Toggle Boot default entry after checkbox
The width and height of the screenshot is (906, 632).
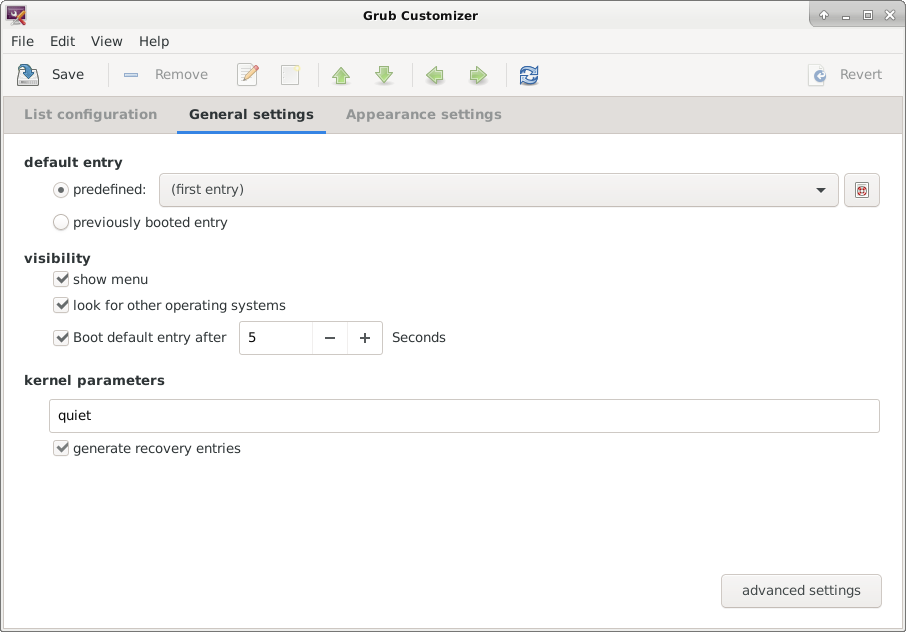(x=61, y=337)
